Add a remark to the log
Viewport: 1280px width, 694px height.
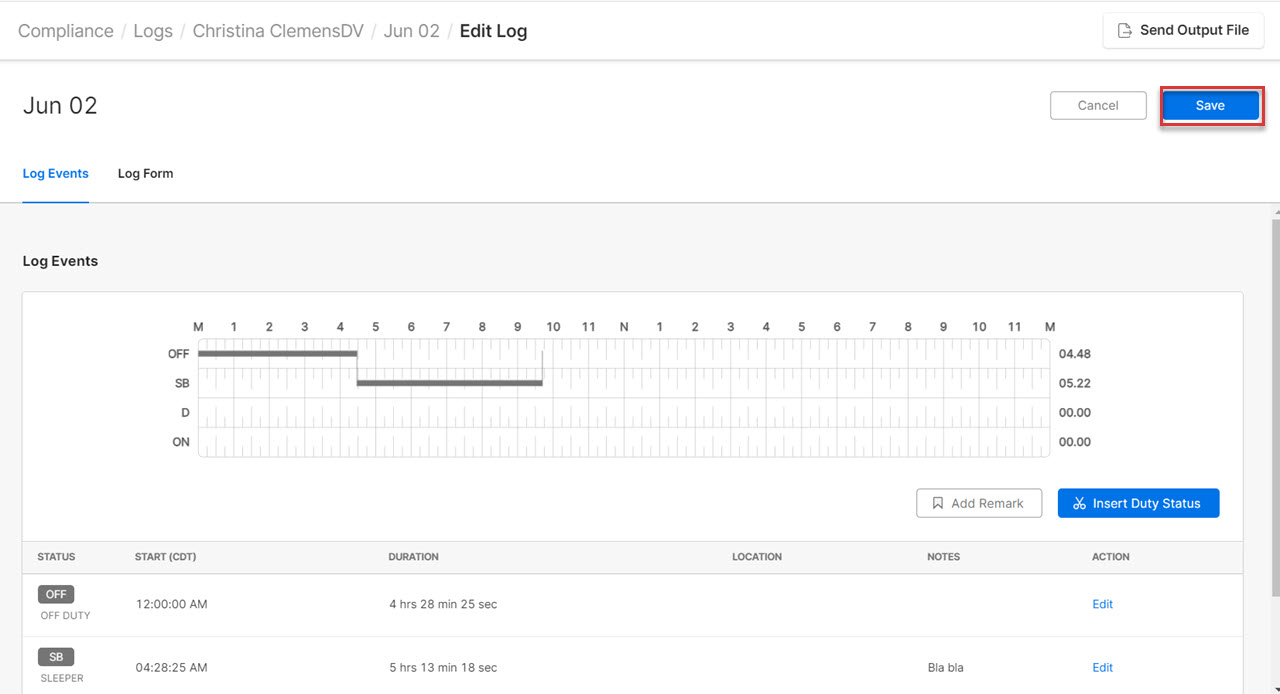tap(979, 503)
